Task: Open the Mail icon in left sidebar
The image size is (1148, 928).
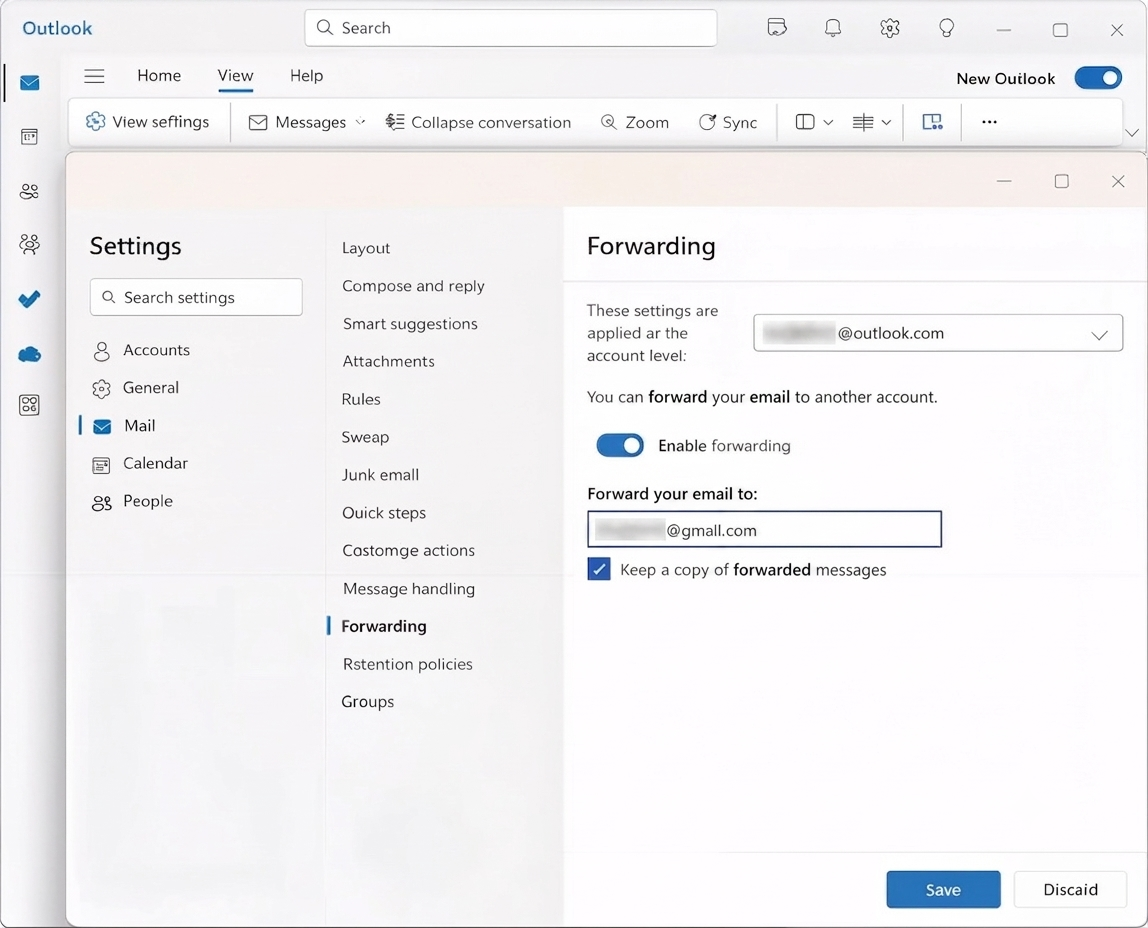Action: [x=29, y=83]
